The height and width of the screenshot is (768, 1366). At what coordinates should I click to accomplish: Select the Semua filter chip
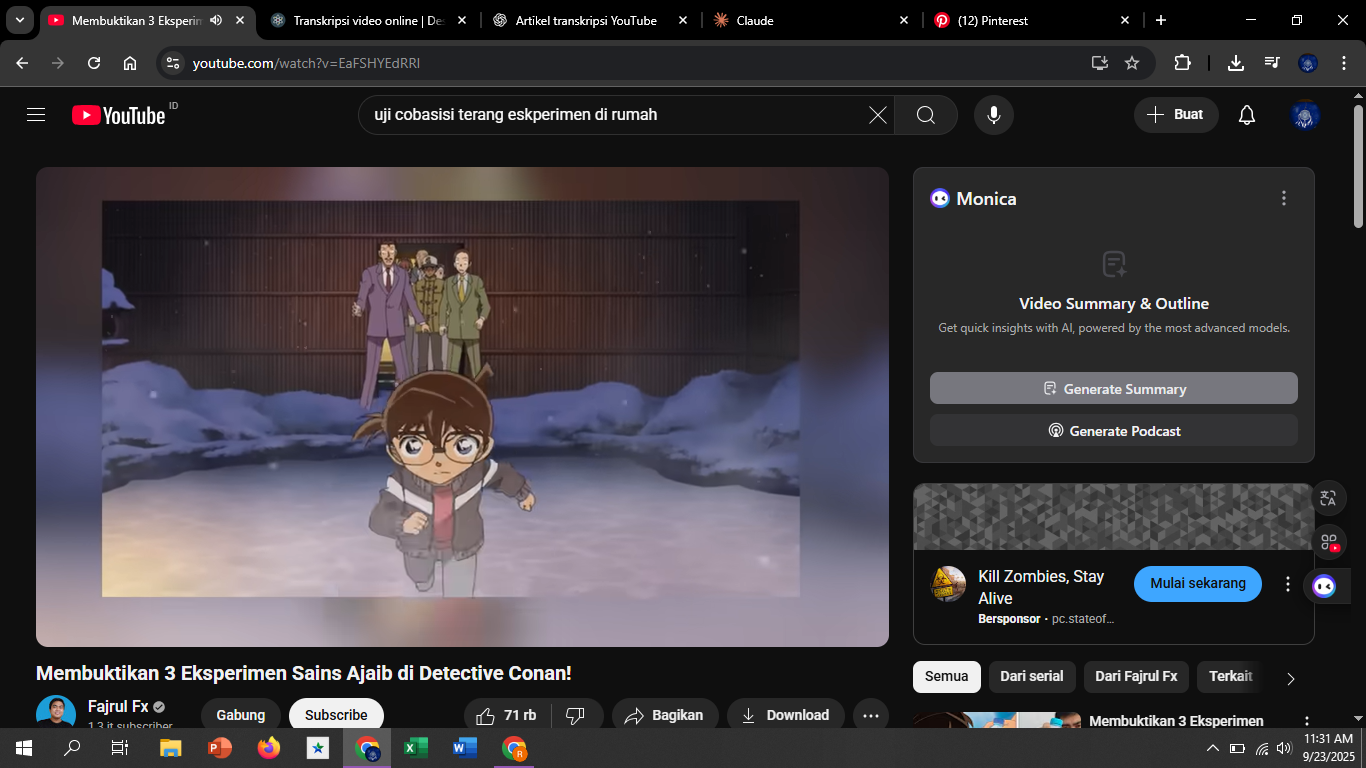coord(946,676)
